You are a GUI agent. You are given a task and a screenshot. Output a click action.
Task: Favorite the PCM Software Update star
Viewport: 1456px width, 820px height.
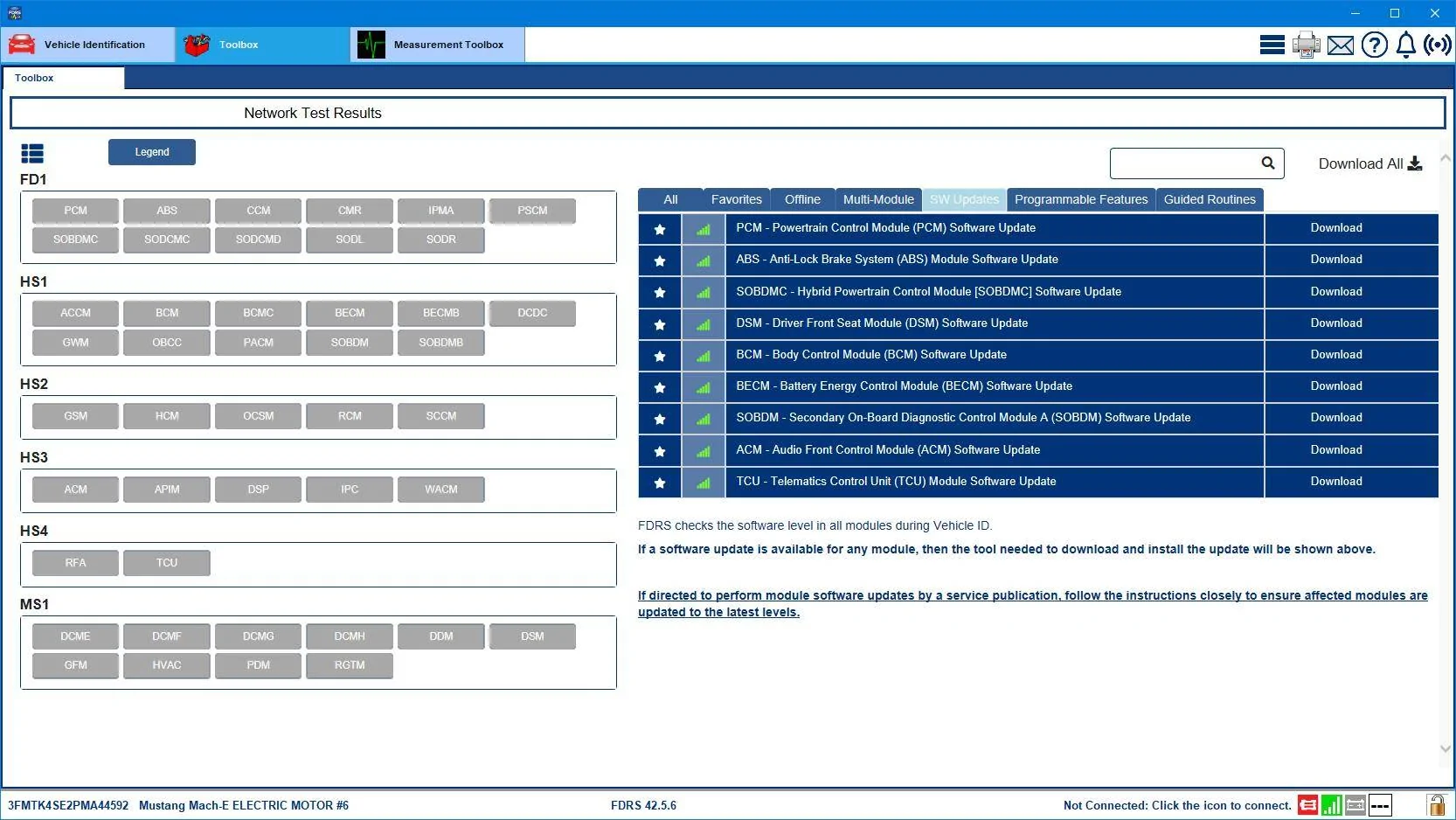point(660,229)
